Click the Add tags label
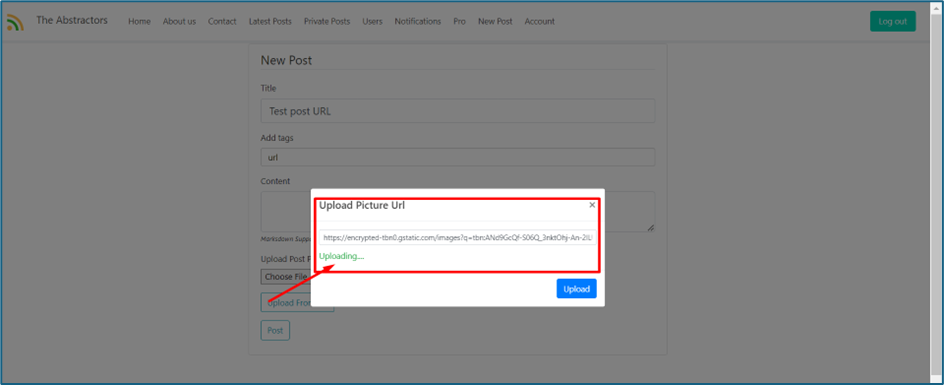The width and height of the screenshot is (944, 385). pyautogui.click(x=277, y=138)
